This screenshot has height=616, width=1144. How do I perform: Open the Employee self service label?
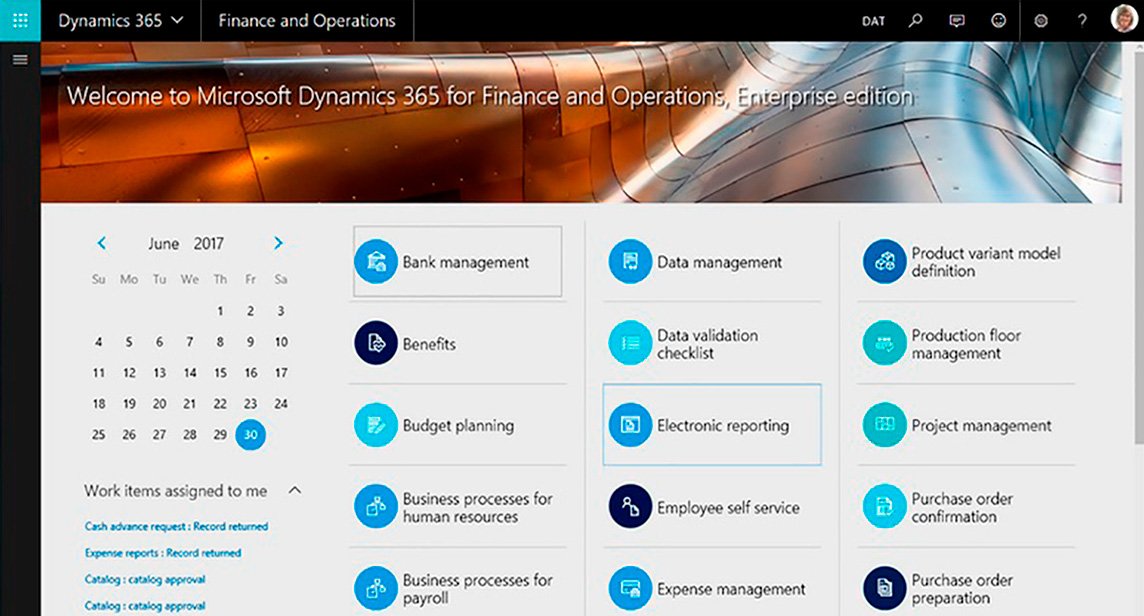click(728, 507)
